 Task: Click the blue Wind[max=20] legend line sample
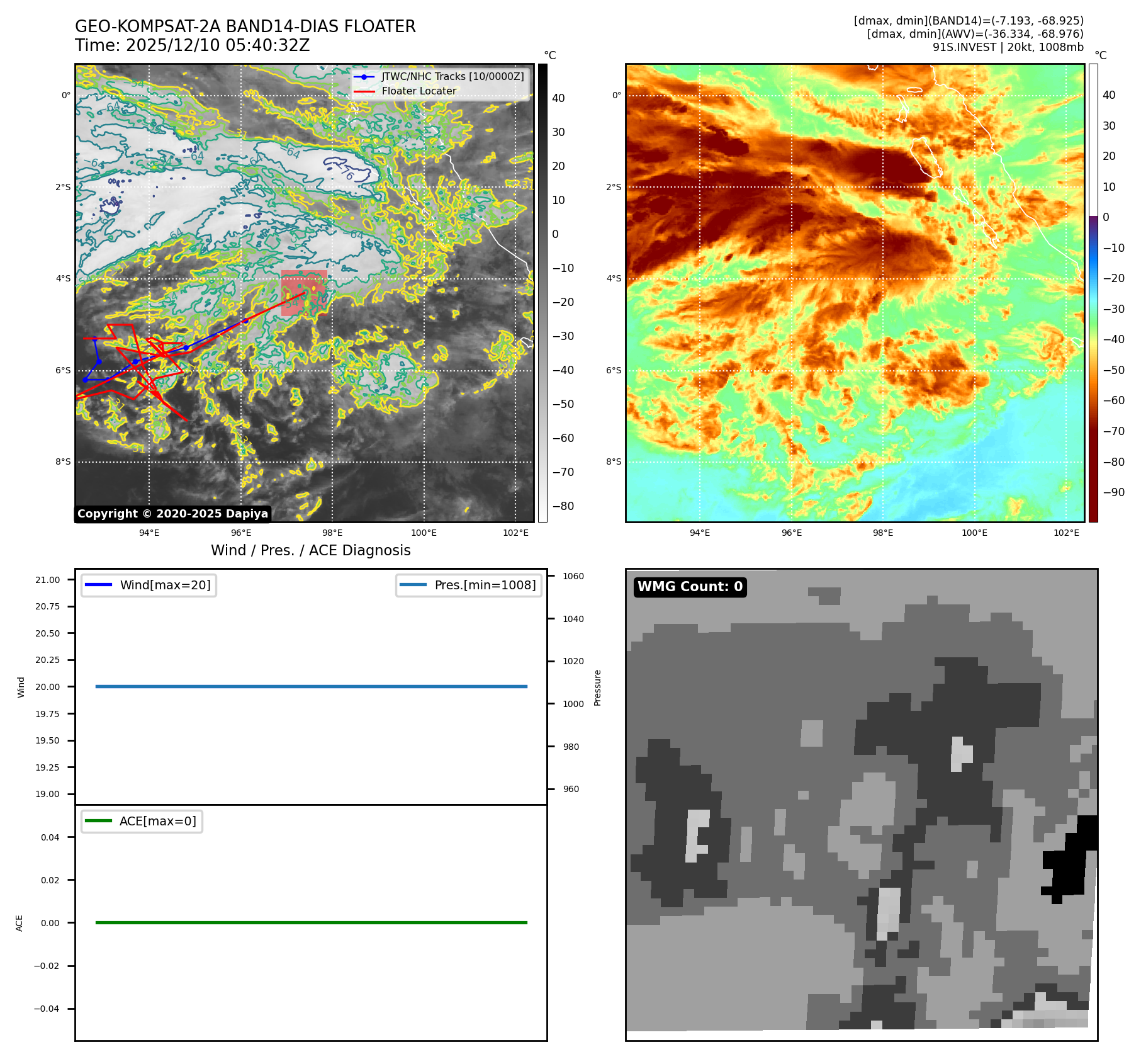coord(98,585)
